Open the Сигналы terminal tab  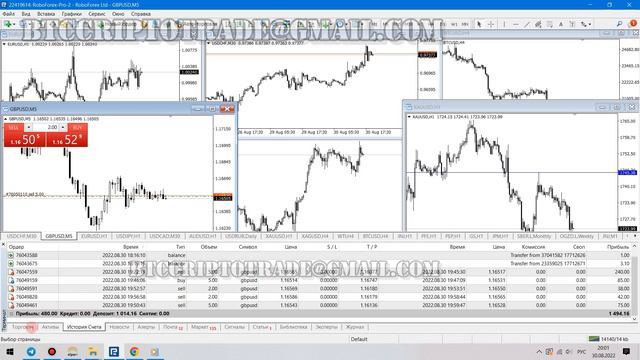click(234, 327)
